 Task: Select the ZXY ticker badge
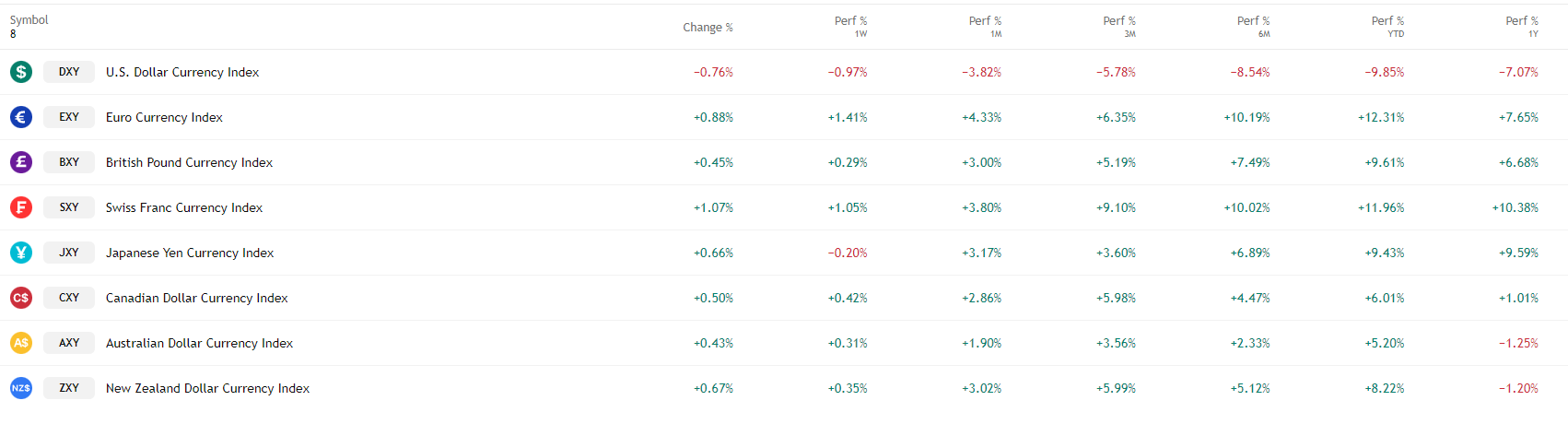tap(69, 388)
